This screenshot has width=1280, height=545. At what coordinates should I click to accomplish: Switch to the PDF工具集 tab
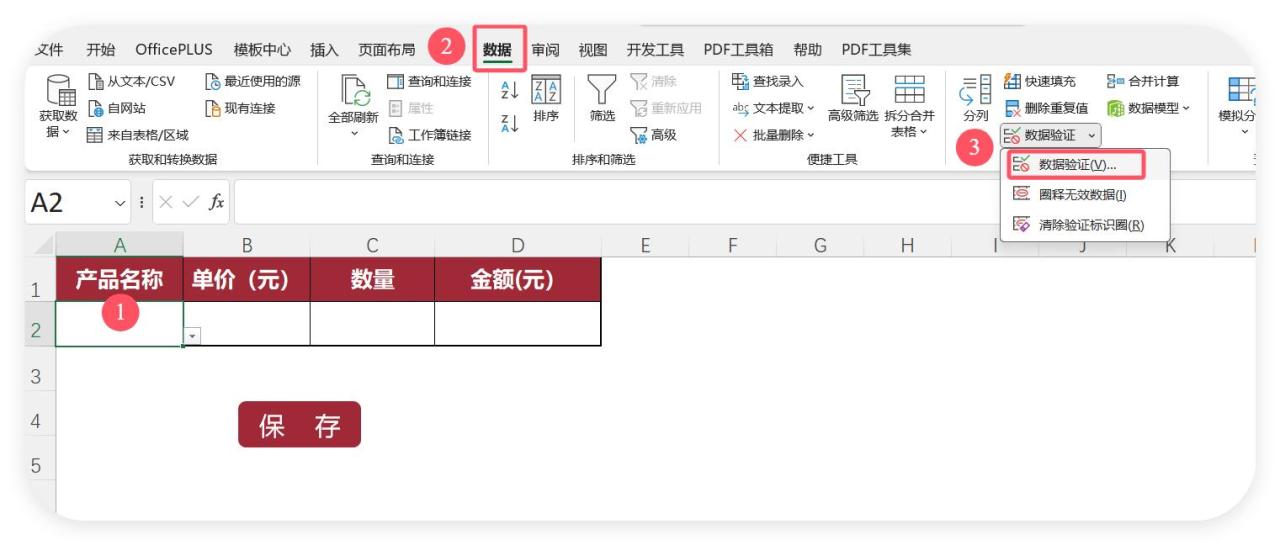tap(875, 49)
